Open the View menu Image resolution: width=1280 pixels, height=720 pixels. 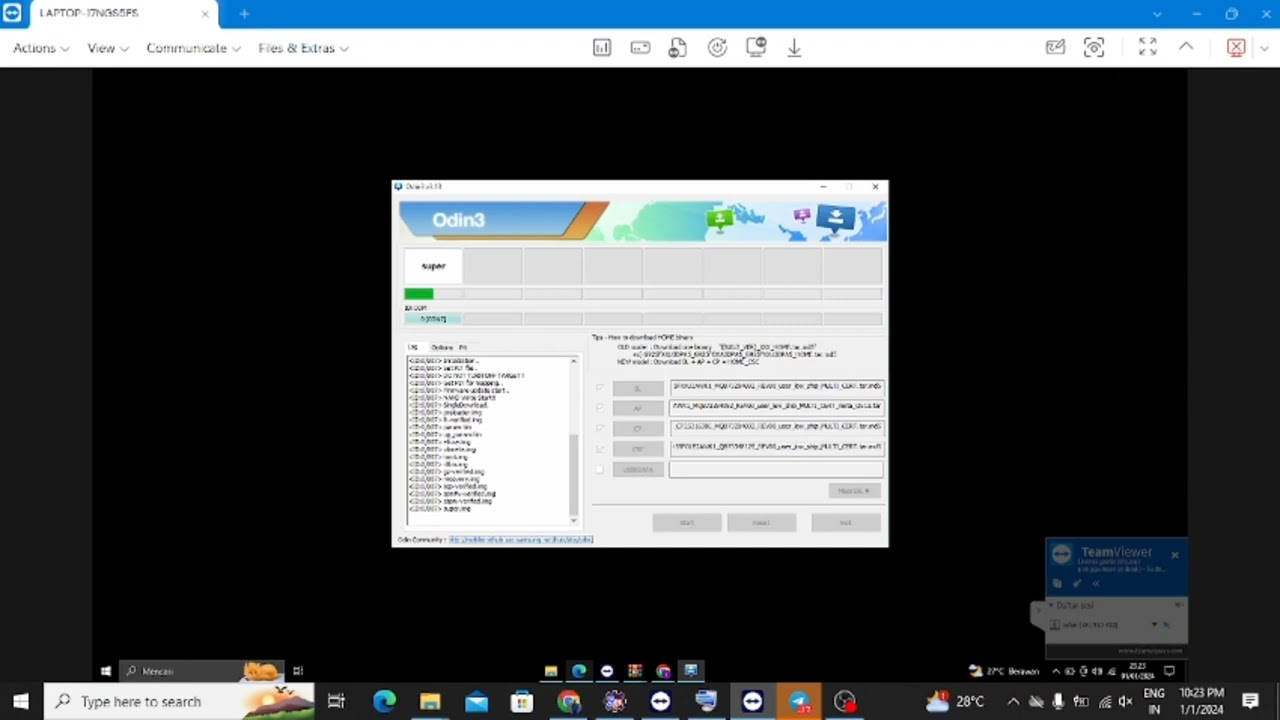click(x=107, y=48)
